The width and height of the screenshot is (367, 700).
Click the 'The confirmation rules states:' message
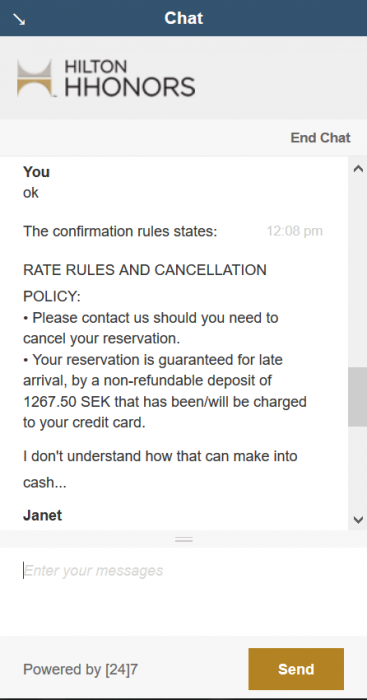pos(120,232)
